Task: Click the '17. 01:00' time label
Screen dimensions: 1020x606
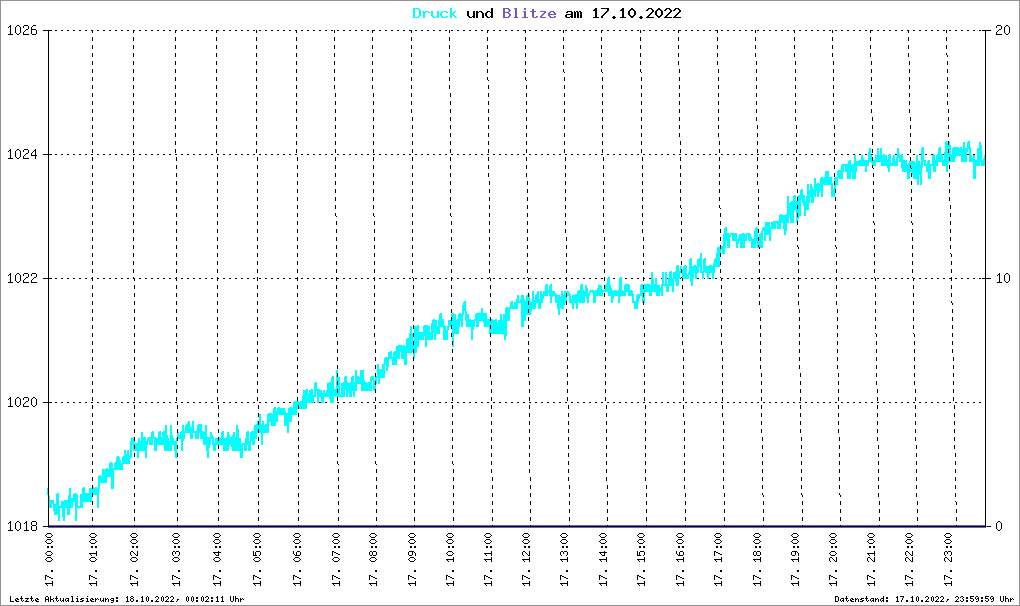Action: tap(93, 560)
